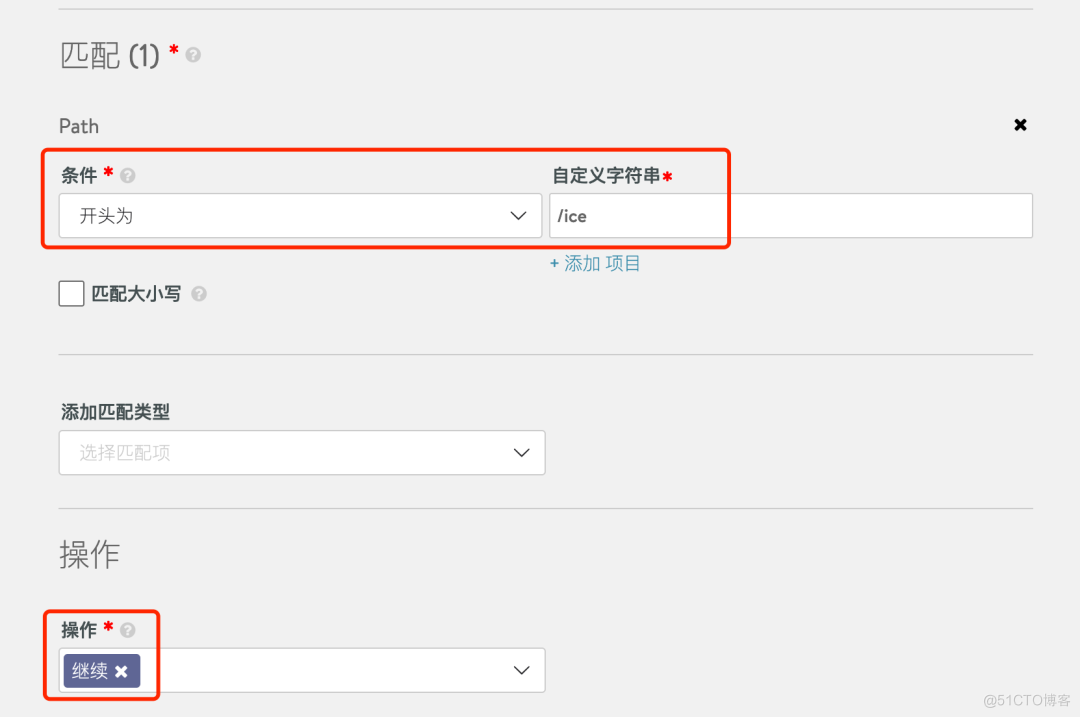Screen dimensions: 1080x717
Task: Open the help icon beside 操作 label
Action: tap(126, 630)
